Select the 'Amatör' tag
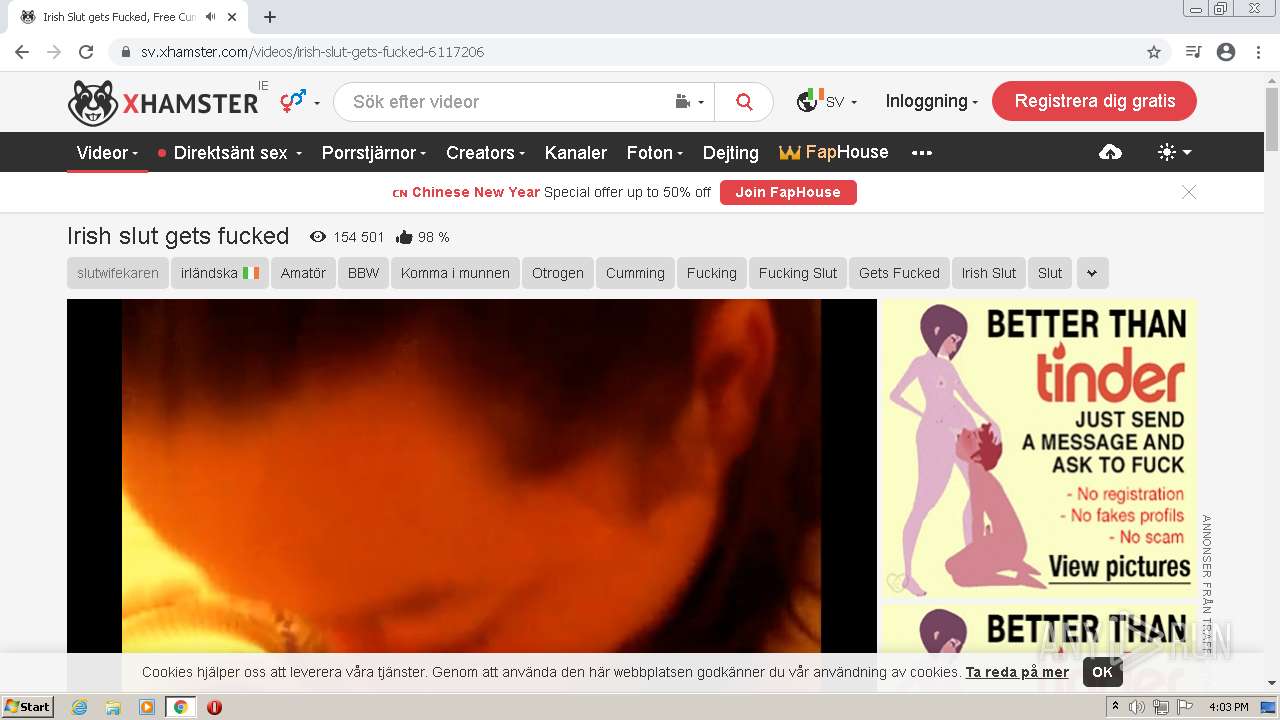The height and width of the screenshot is (720, 1280). (x=303, y=273)
